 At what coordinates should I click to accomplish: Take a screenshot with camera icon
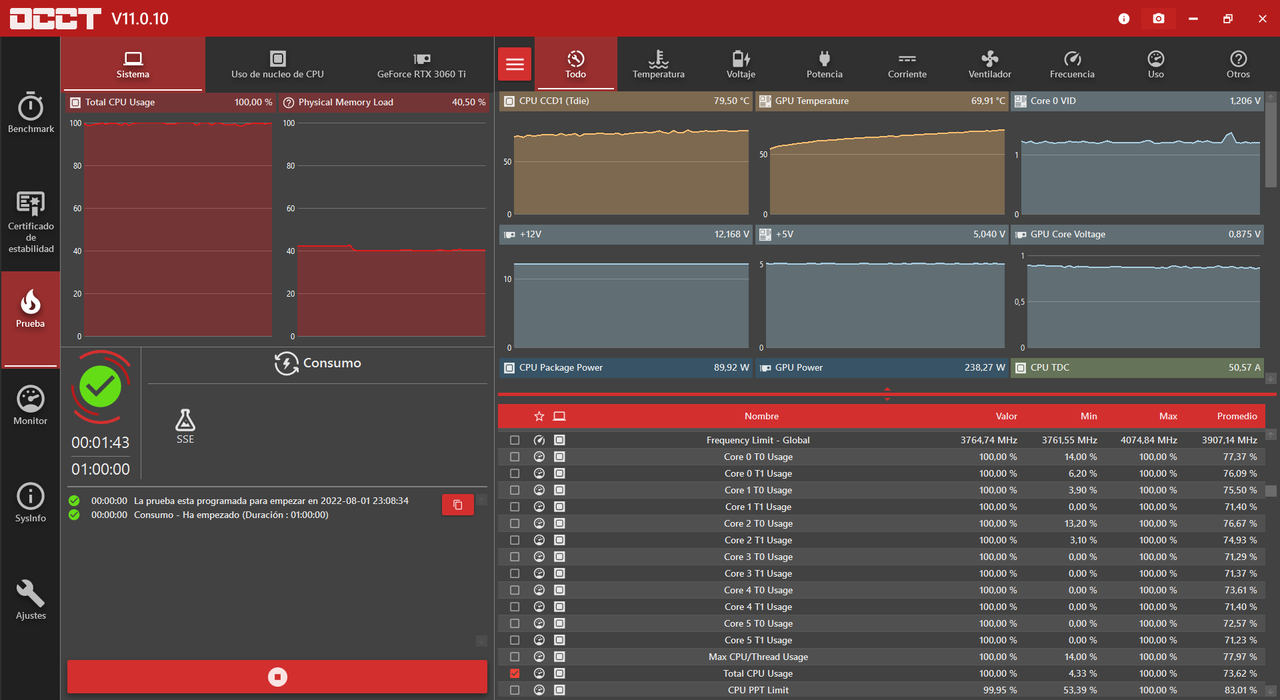tap(1158, 19)
